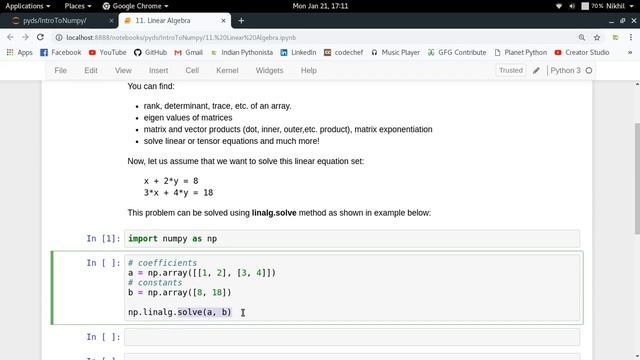Open the Indian Pythonista bookmark

(242, 52)
